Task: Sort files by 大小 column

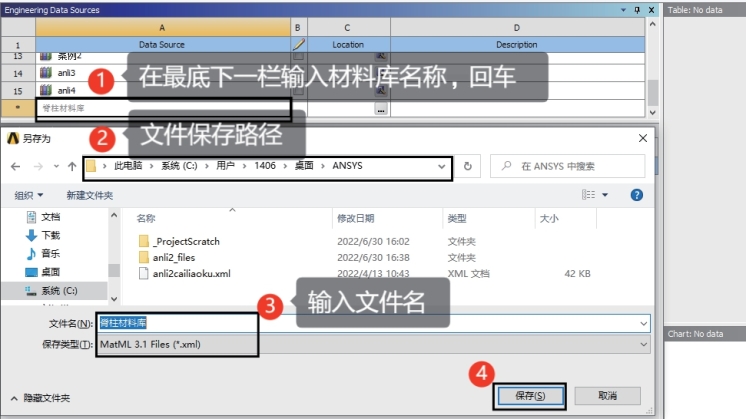Action: click(549, 218)
